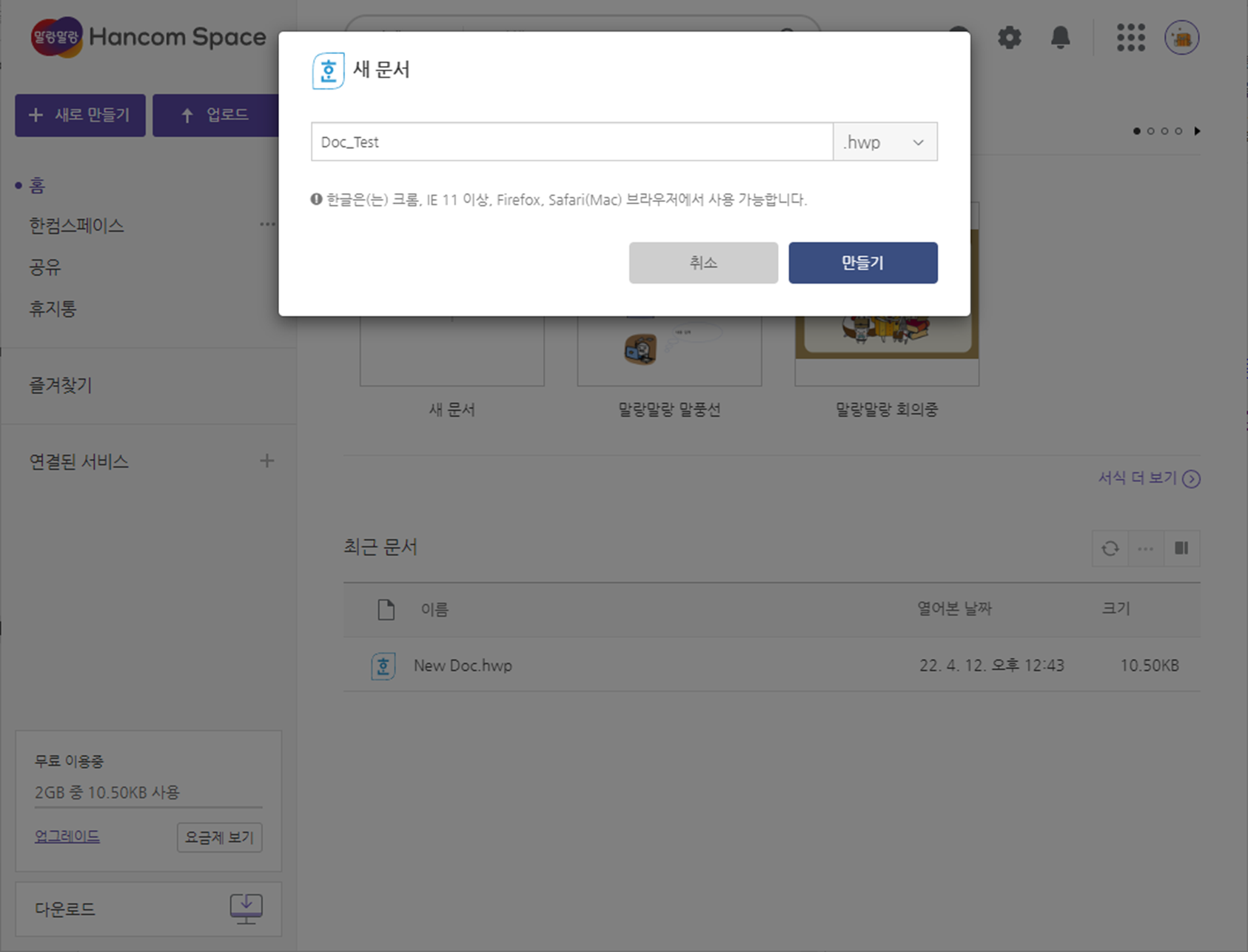The width and height of the screenshot is (1248, 952).
Task: Click the New Doc.hwp file icon
Action: point(383,666)
